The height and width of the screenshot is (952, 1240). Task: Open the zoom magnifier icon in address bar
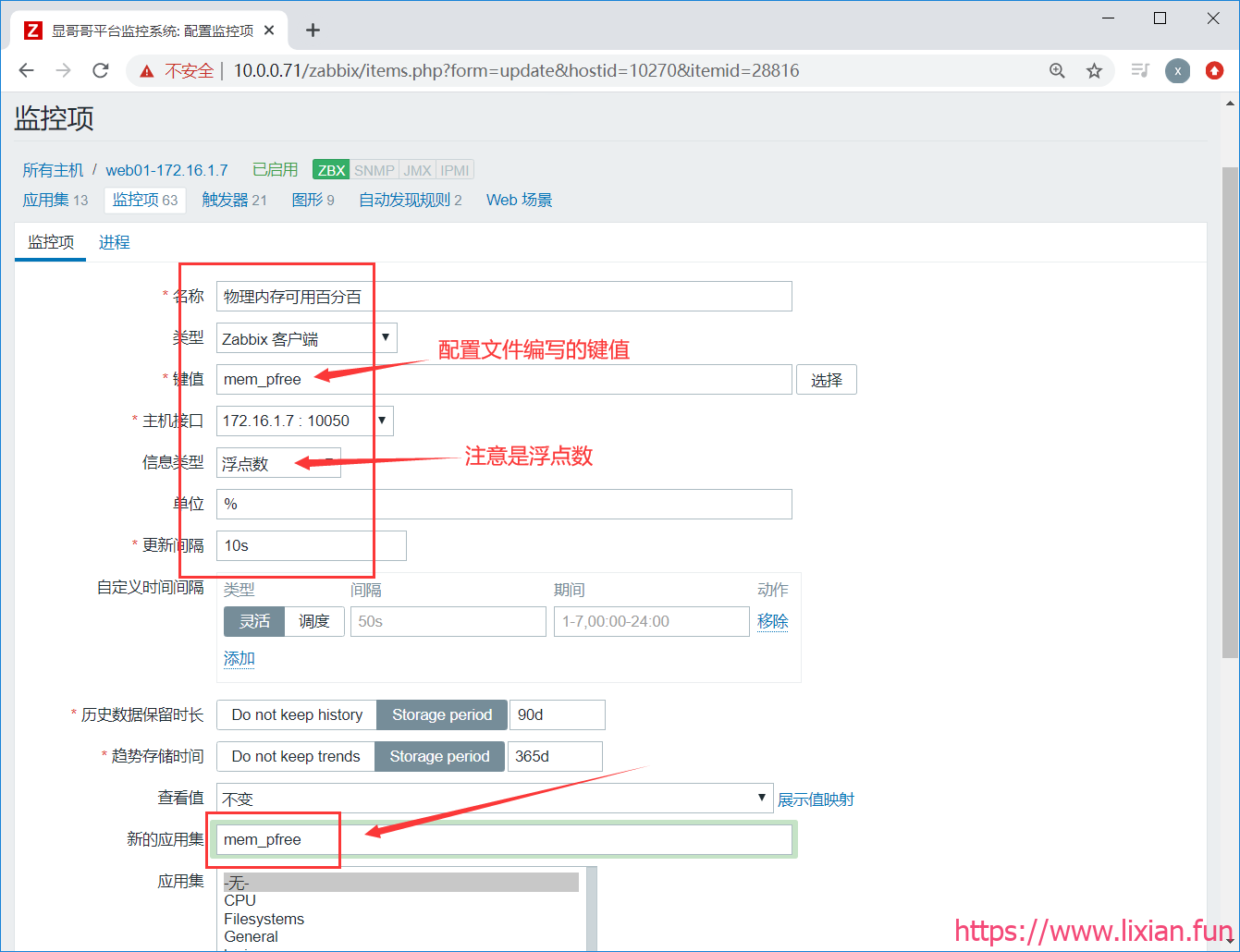pos(1057,71)
